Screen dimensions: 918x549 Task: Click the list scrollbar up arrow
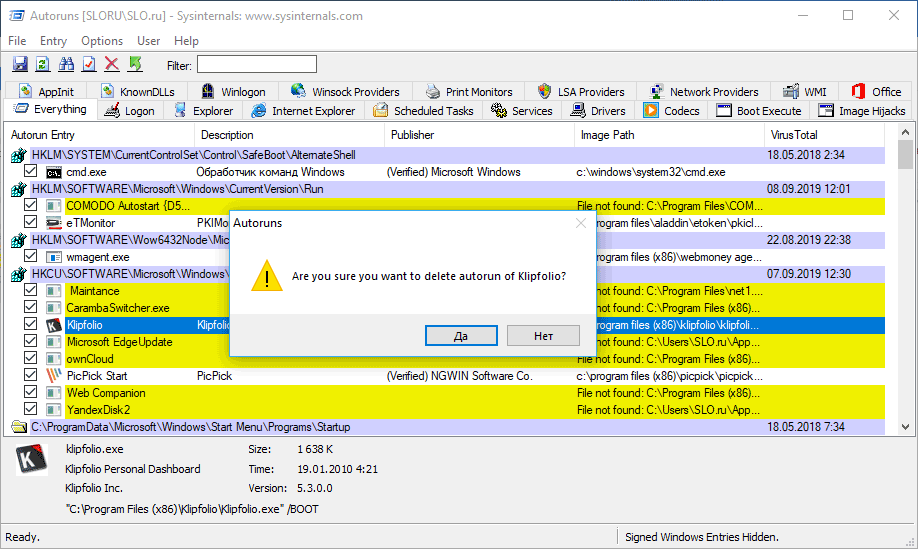click(905, 132)
